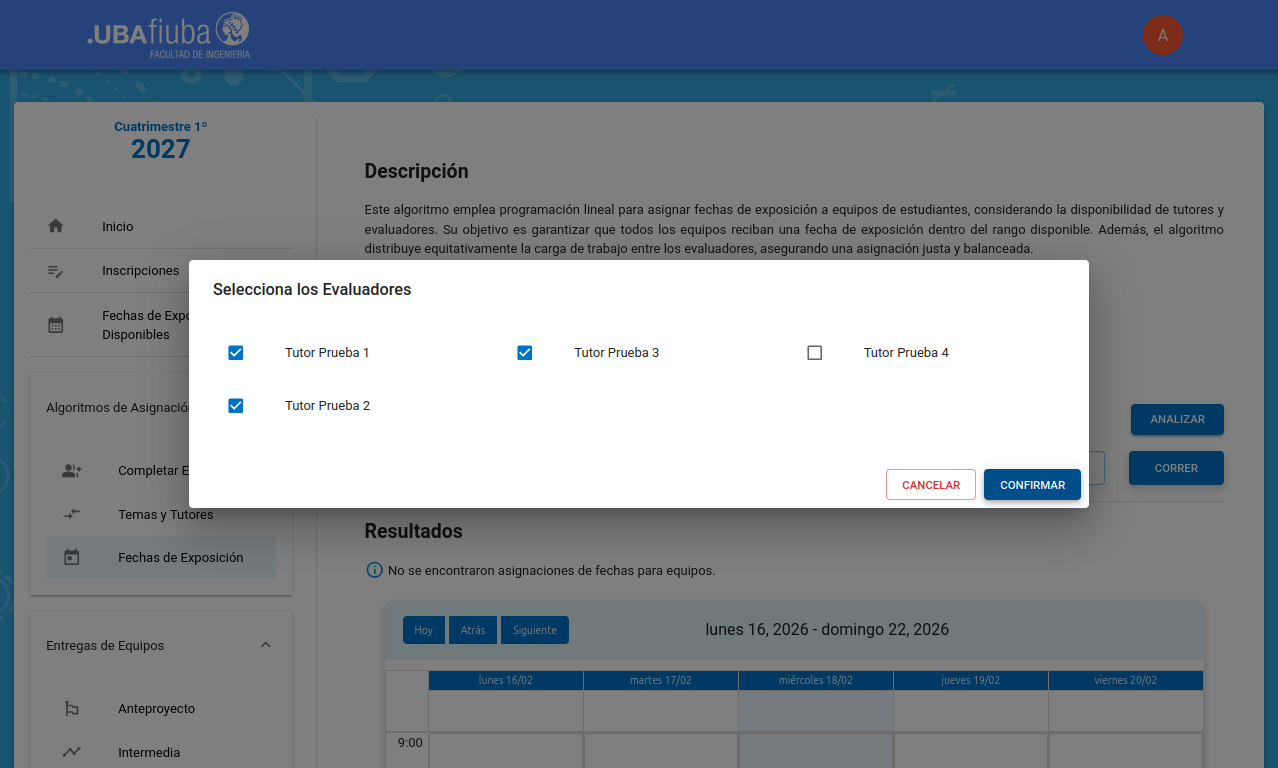Collapse the Entregas de Equipos section

coord(266,645)
